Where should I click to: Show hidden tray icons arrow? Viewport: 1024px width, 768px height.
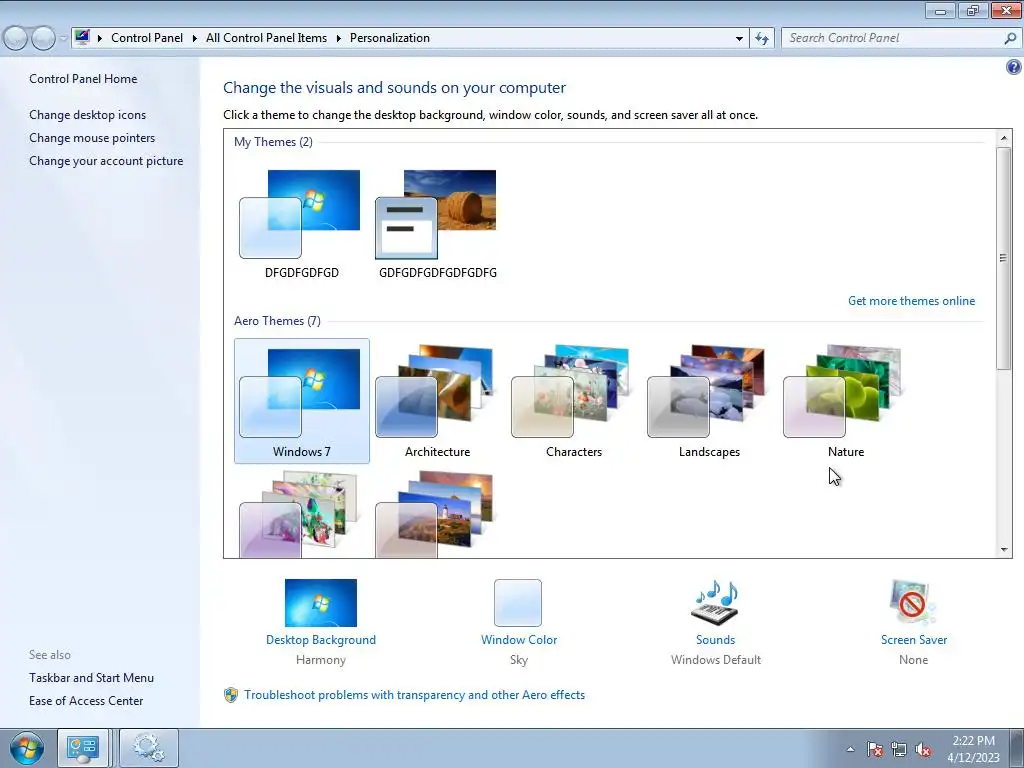[x=850, y=749]
